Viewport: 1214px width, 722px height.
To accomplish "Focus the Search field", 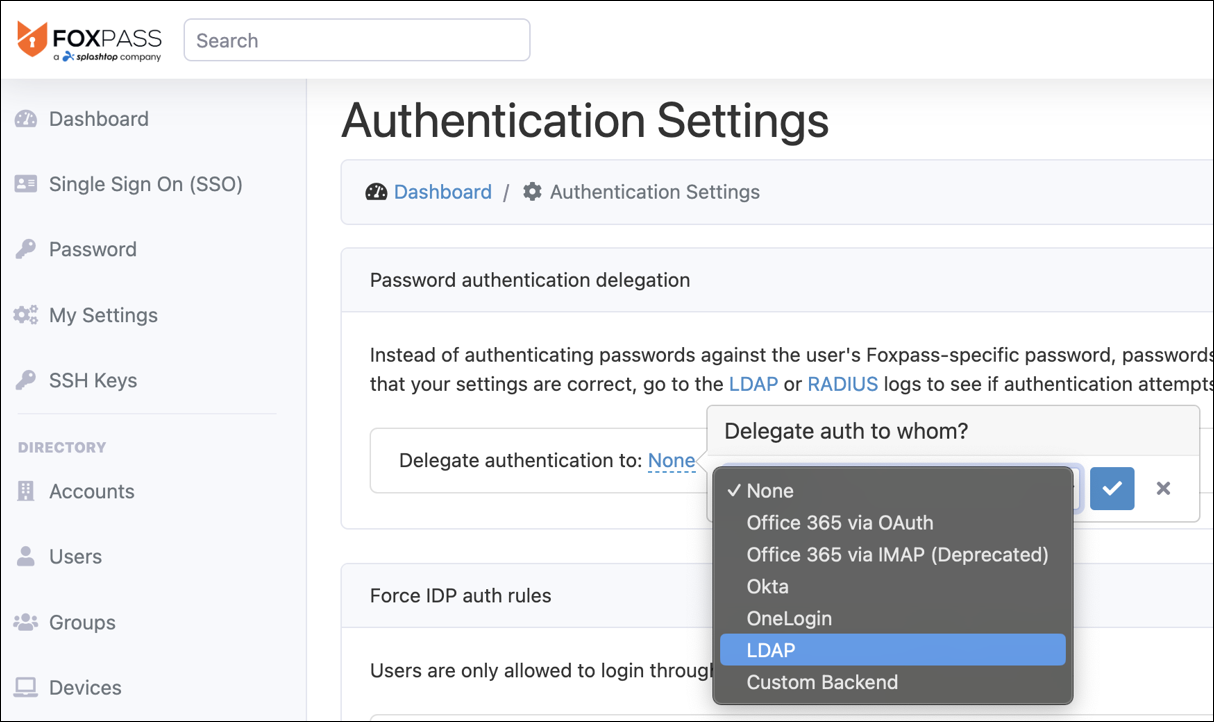I will (x=357, y=40).
